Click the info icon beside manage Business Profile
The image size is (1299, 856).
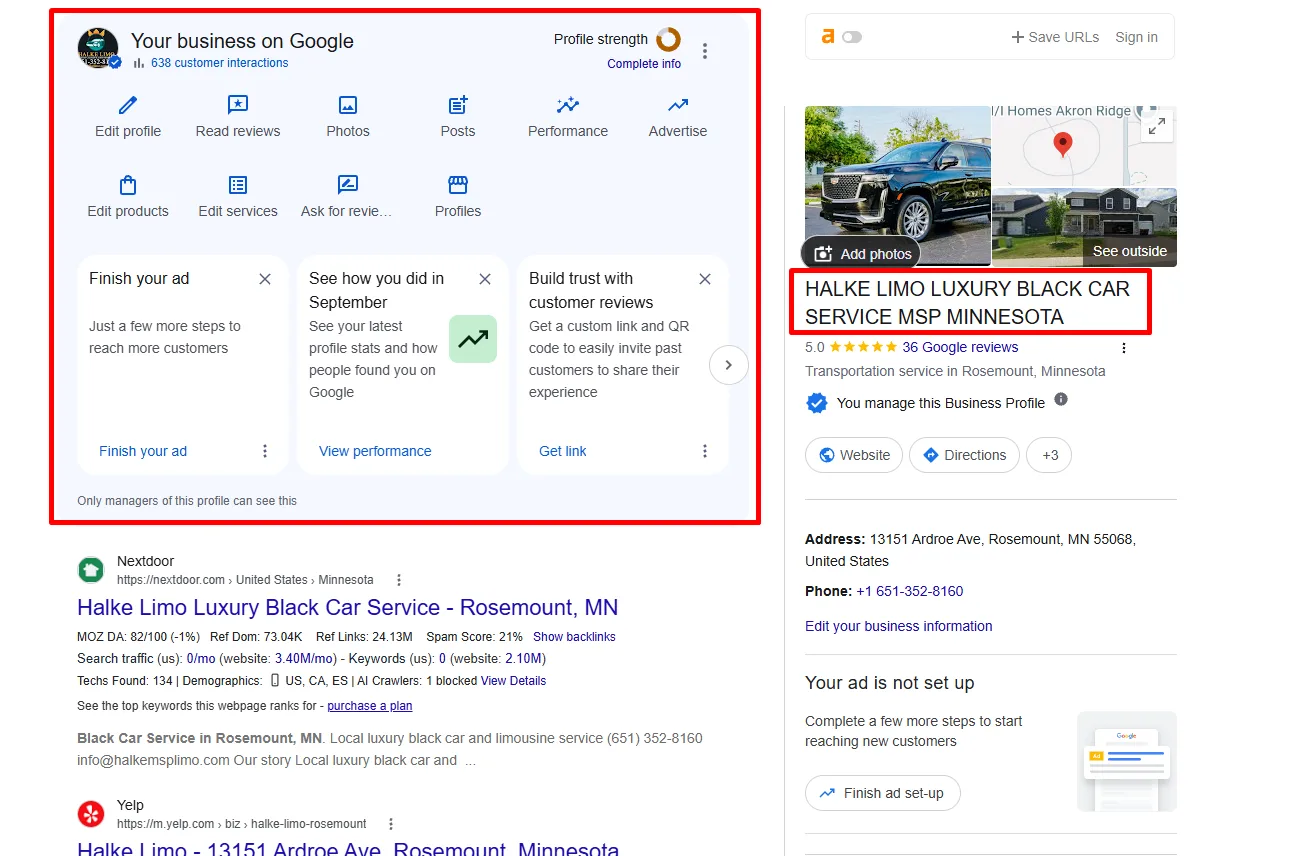pyautogui.click(x=1061, y=399)
